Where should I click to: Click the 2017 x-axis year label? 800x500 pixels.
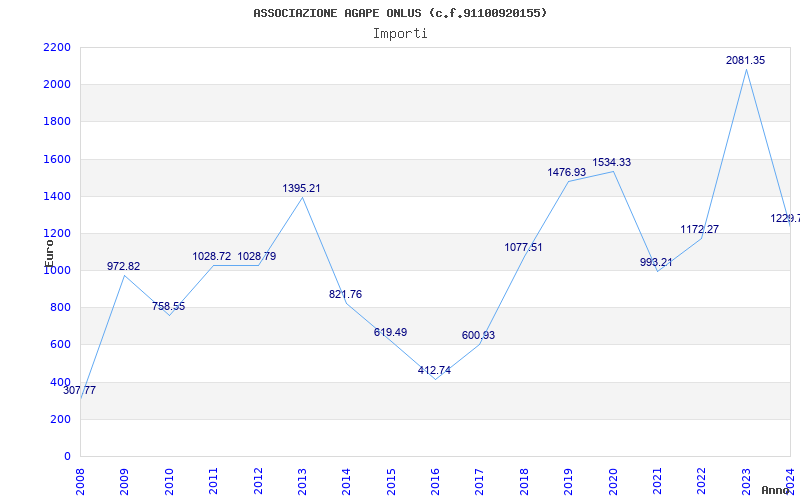pyautogui.click(x=479, y=481)
